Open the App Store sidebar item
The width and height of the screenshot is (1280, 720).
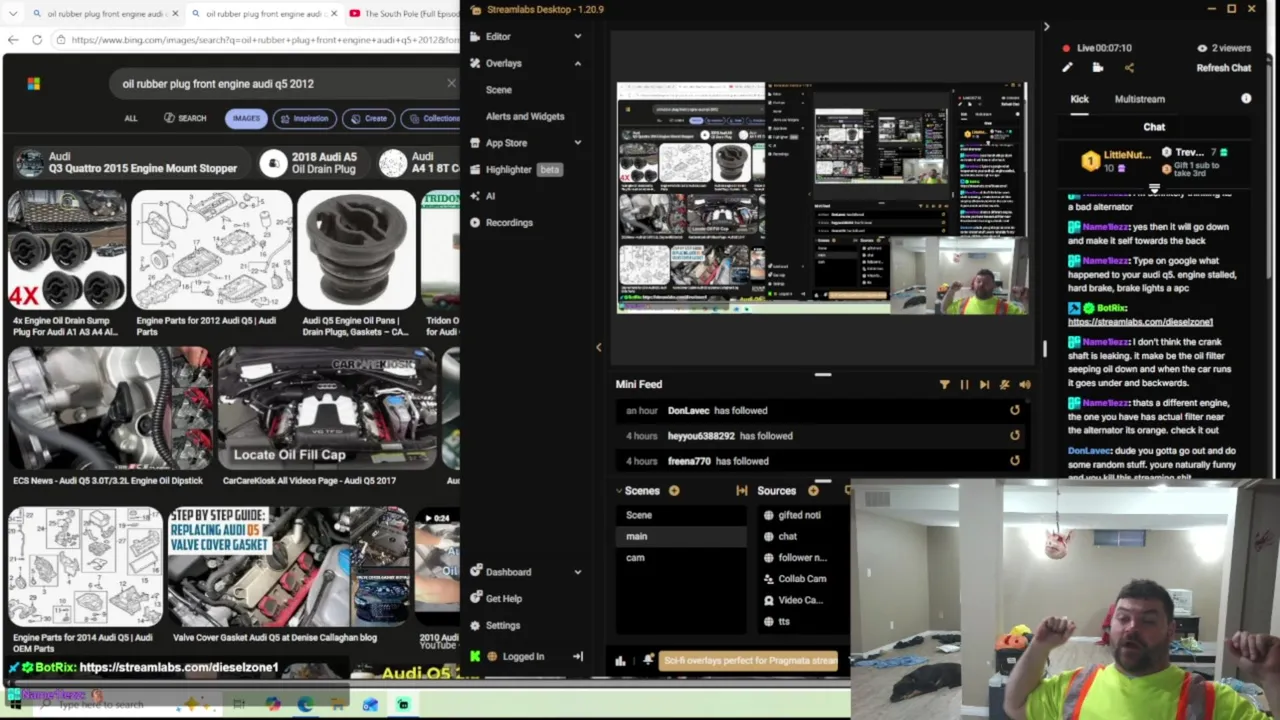[x=506, y=143]
